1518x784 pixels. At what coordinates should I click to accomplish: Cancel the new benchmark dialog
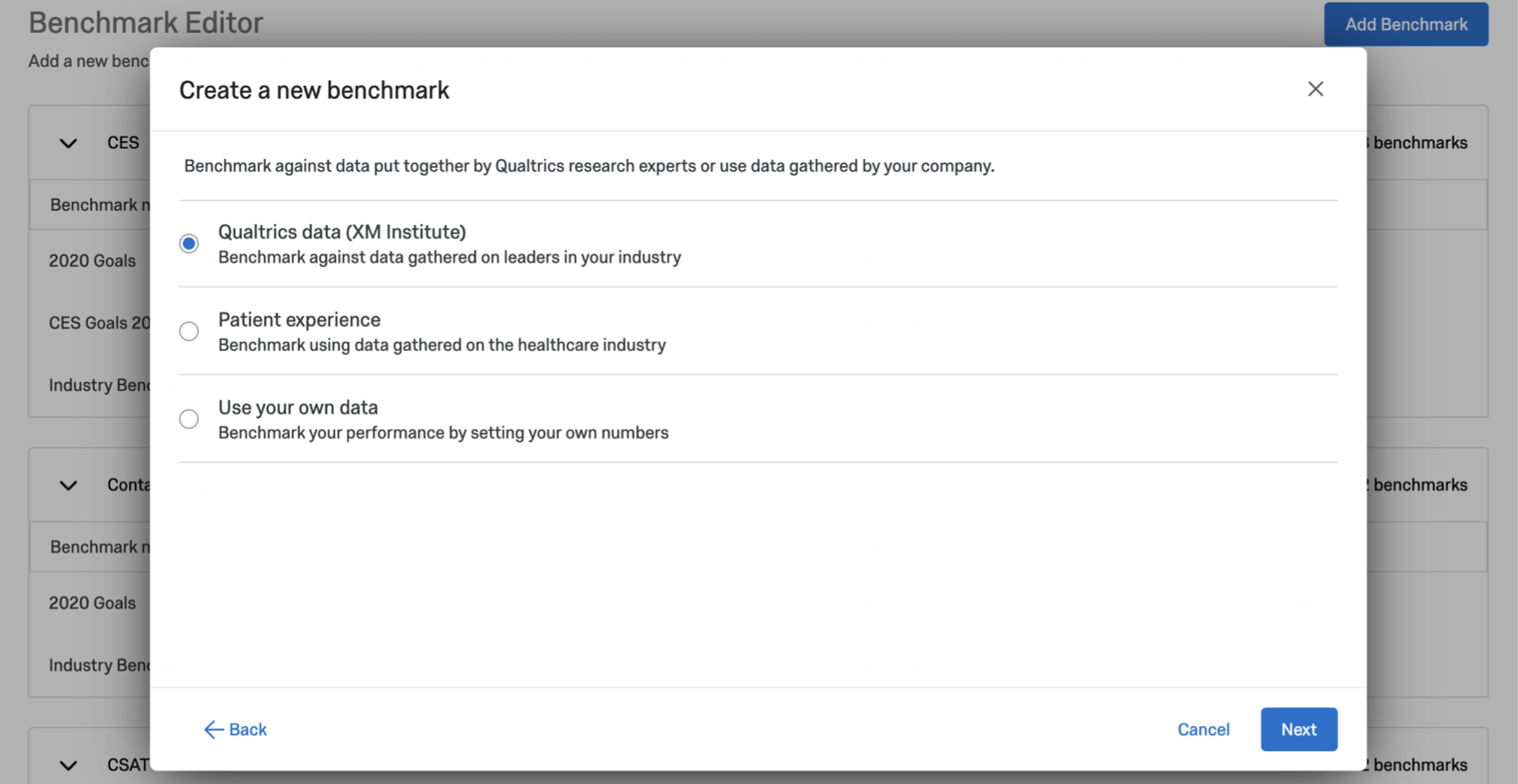point(1204,730)
